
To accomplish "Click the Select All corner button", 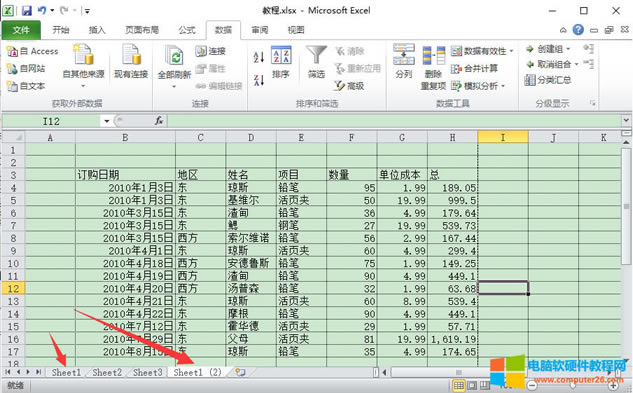I will click(13, 137).
